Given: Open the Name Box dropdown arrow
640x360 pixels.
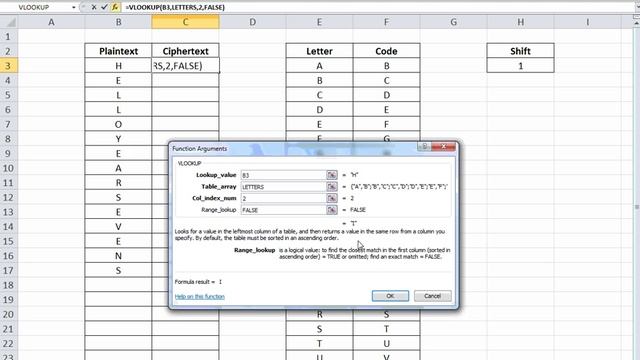Looking at the screenshot, I should coord(74,7).
